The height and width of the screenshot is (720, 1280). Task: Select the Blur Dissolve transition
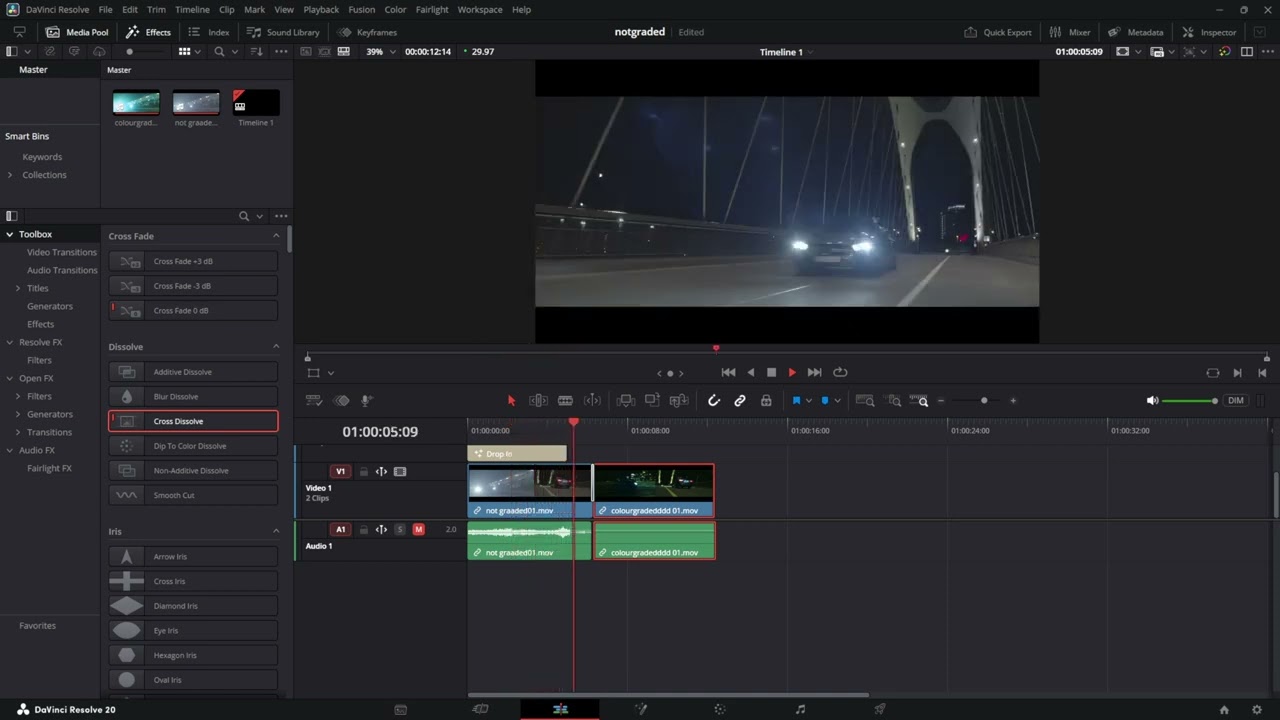pos(193,396)
